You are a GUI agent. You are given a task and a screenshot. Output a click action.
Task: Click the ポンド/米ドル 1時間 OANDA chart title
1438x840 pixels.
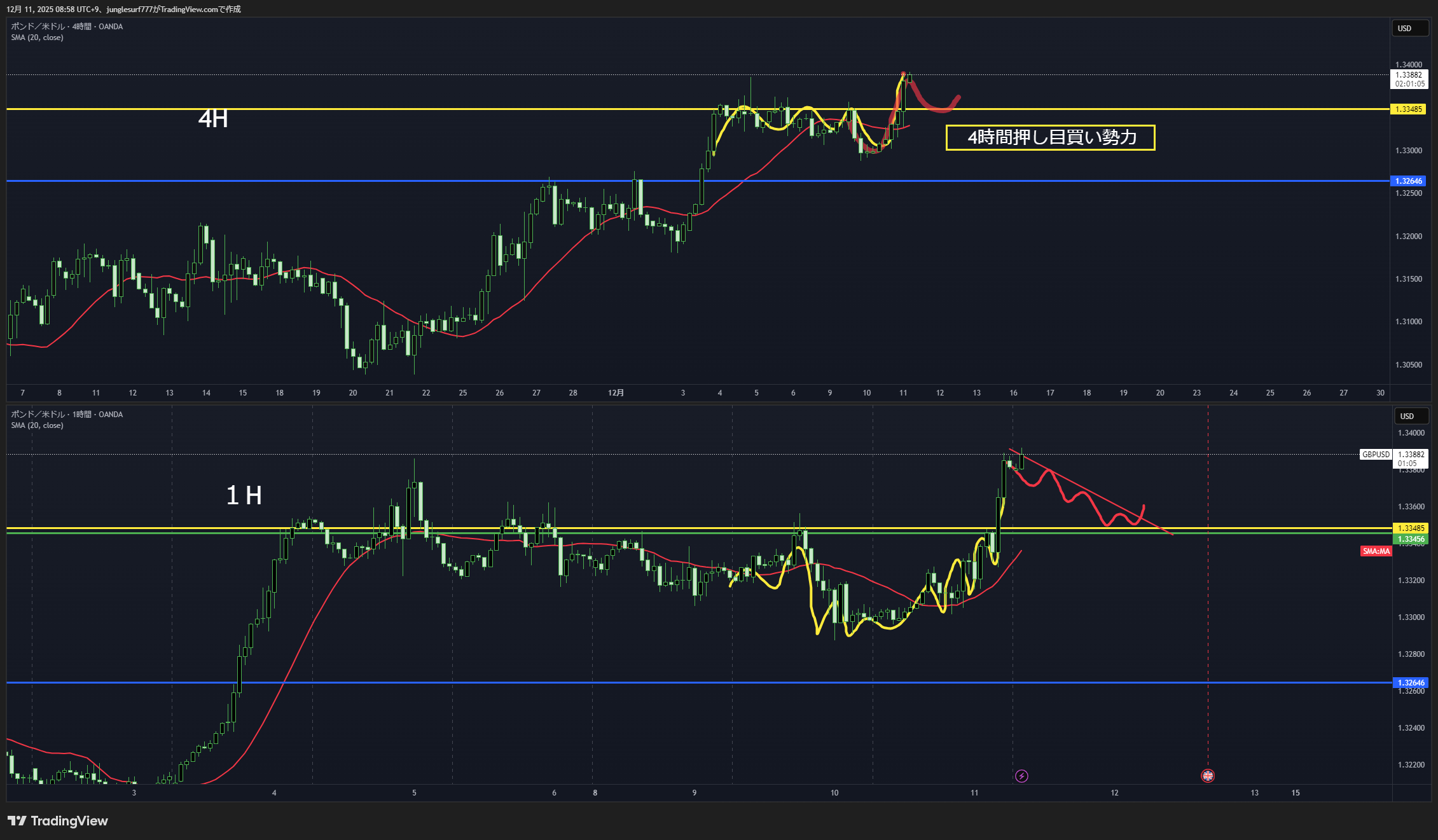click(x=67, y=415)
